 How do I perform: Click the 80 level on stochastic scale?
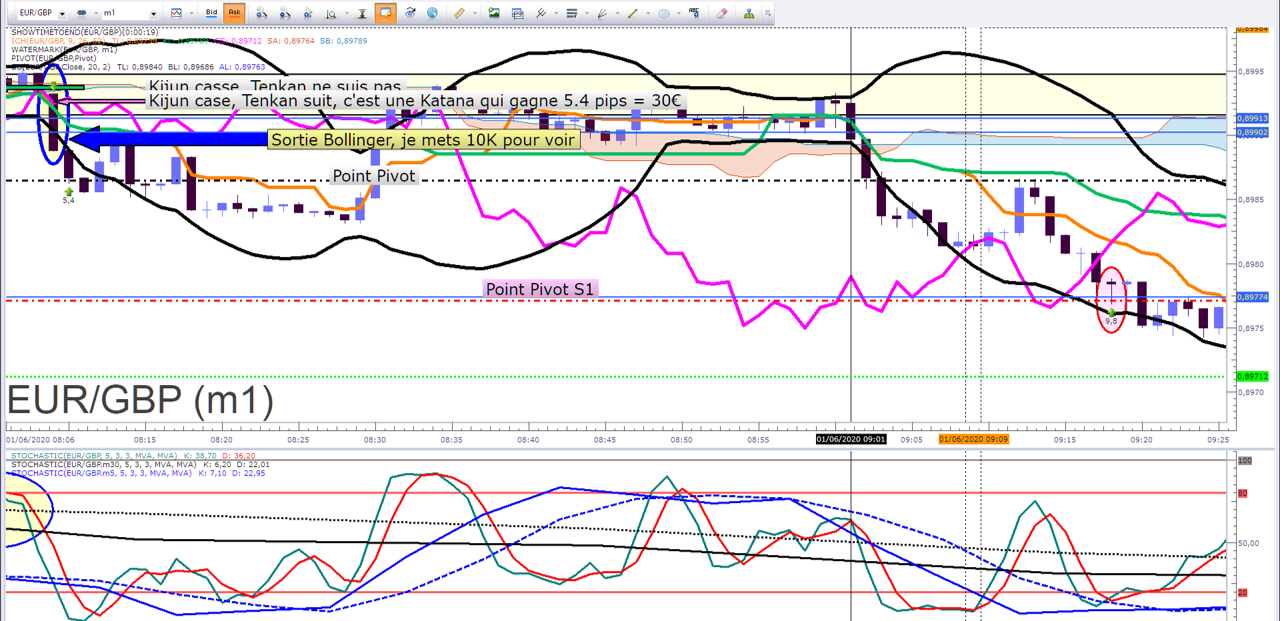[1244, 493]
